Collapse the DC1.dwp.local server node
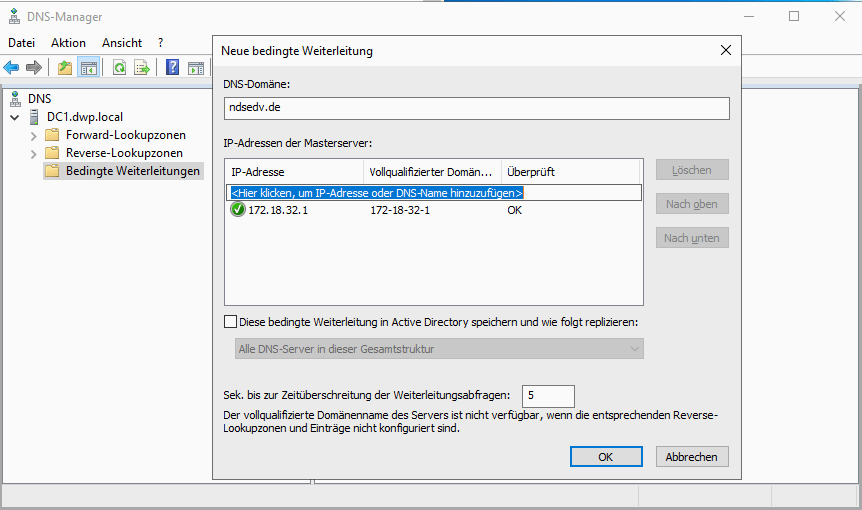 point(14,117)
